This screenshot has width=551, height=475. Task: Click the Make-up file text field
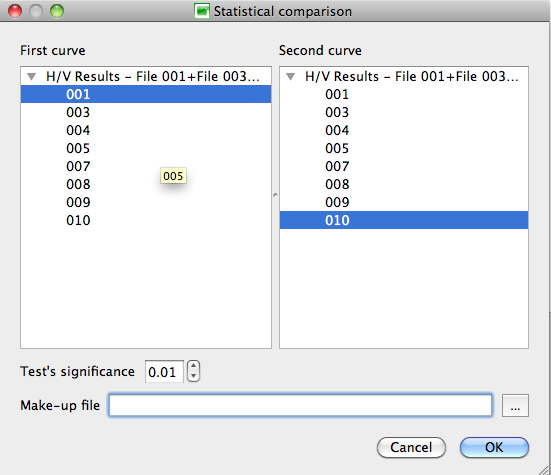[x=300, y=405]
